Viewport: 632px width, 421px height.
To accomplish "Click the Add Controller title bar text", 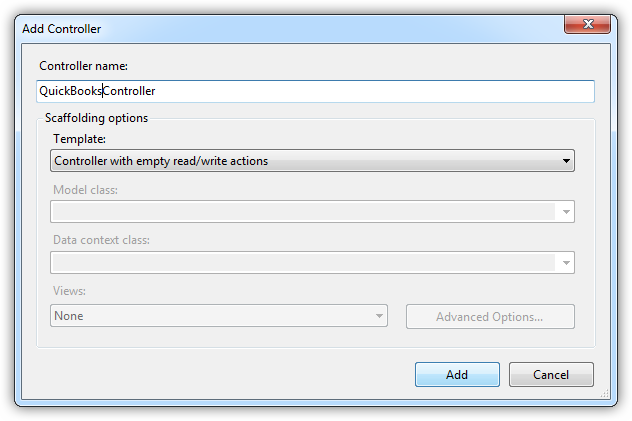I will [x=61, y=29].
